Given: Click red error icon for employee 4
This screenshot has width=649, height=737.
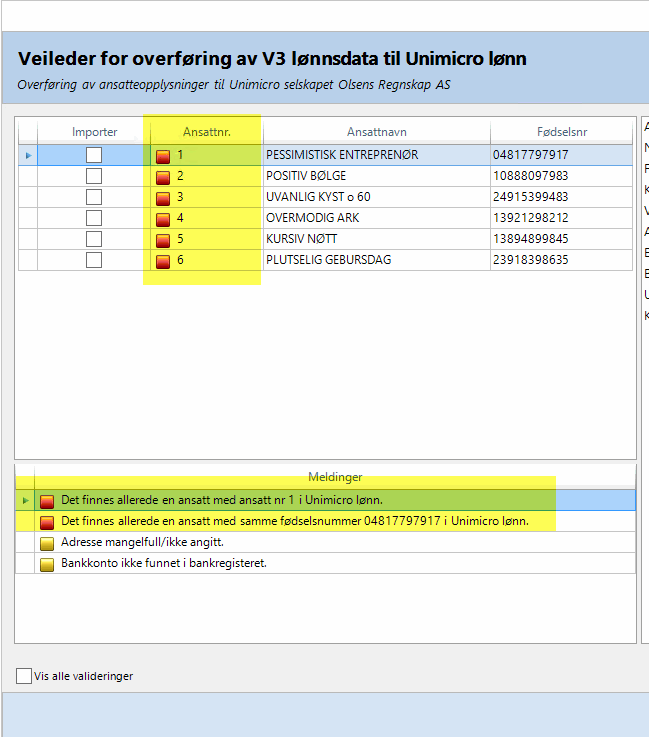Looking at the screenshot, I should click(163, 219).
